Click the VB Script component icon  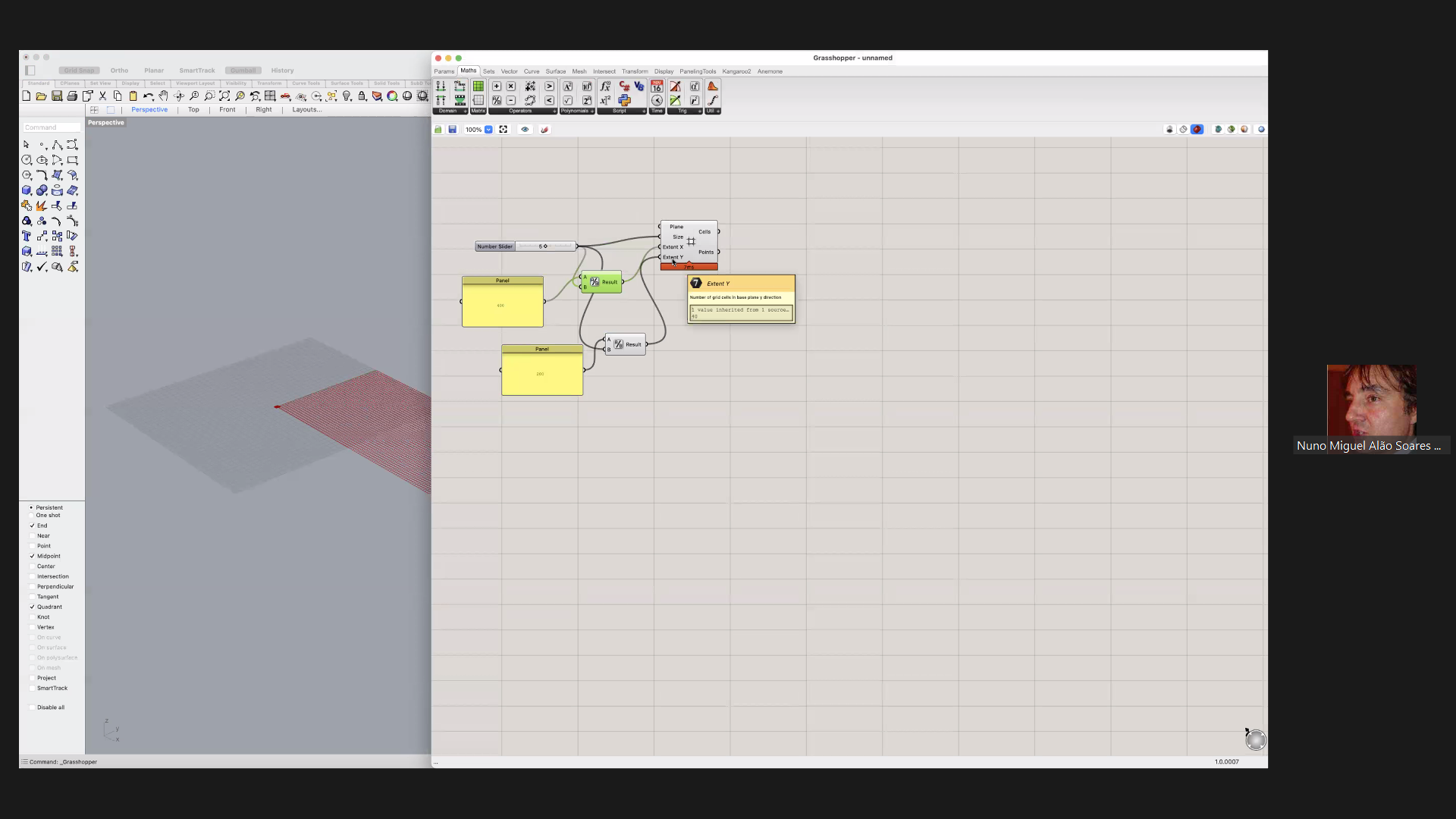pos(639,86)
